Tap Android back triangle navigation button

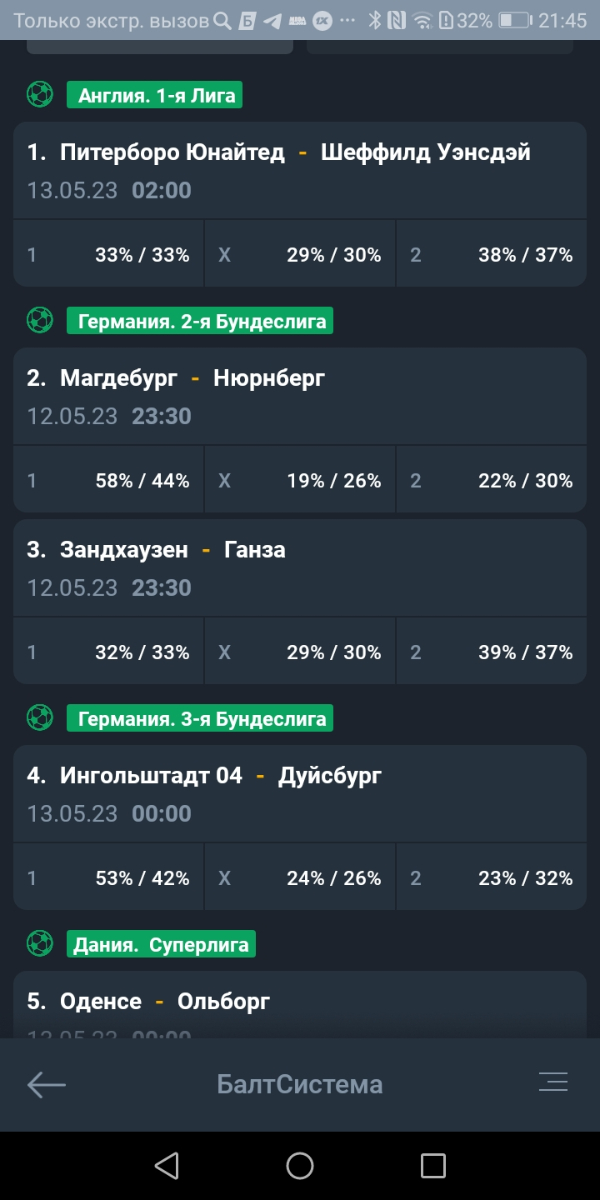[167, 1165]
